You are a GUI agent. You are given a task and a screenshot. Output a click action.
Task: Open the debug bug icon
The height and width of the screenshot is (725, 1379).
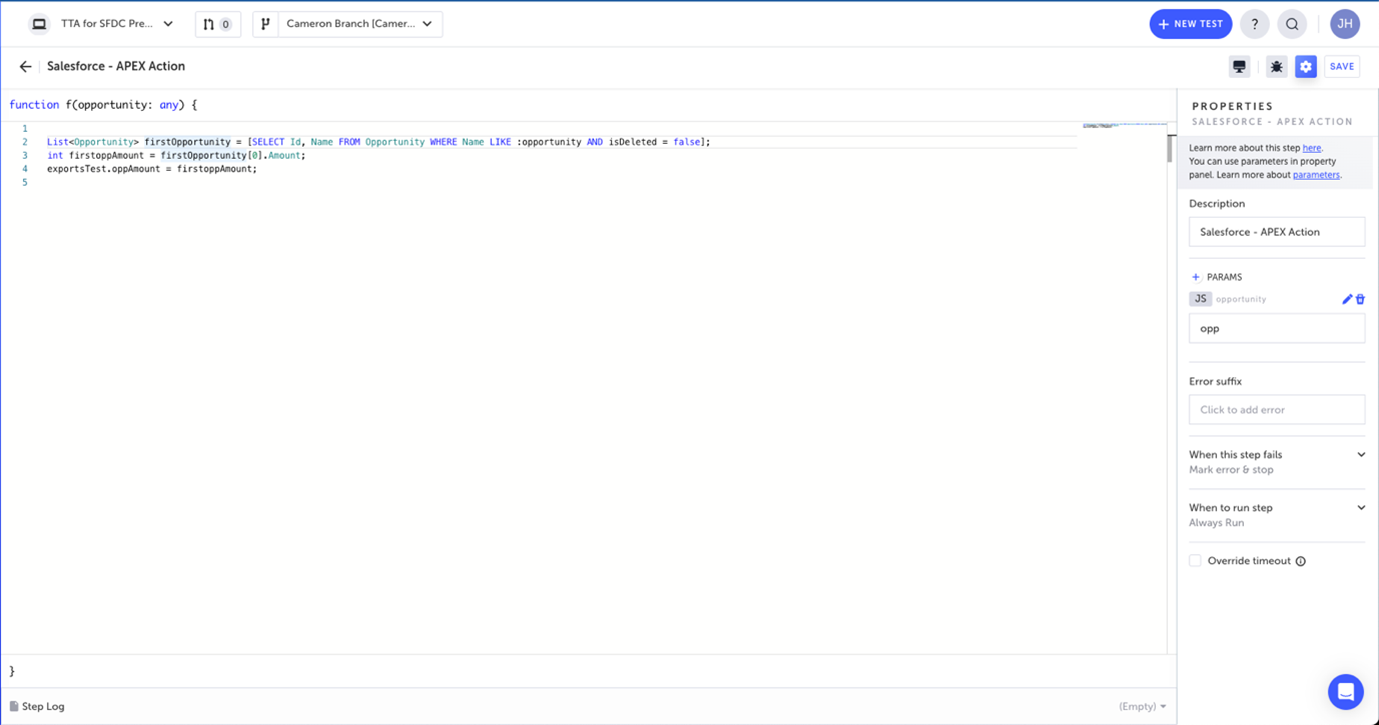[1276, 67]
